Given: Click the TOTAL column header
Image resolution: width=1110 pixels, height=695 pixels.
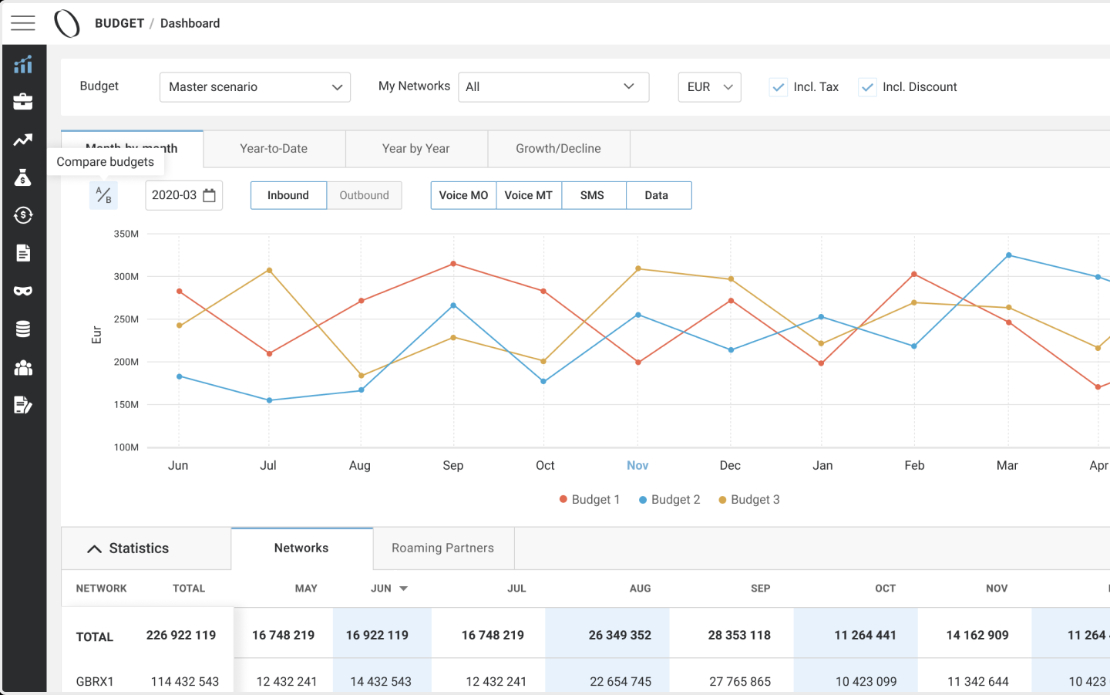Looking at the screenshot, I should tap(189, 589).
